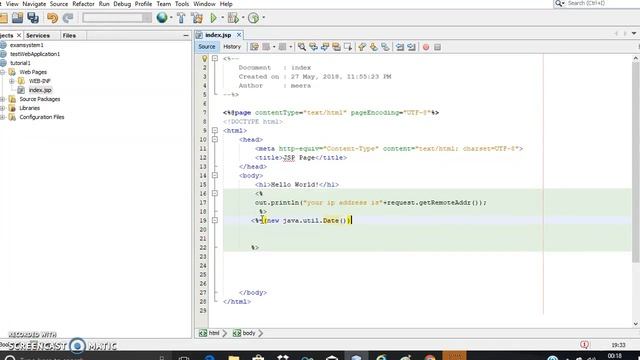Toggle Bookmark icon in editor toolbar
640x360 pixels.
pyautogui.click(x=385, y=47)
